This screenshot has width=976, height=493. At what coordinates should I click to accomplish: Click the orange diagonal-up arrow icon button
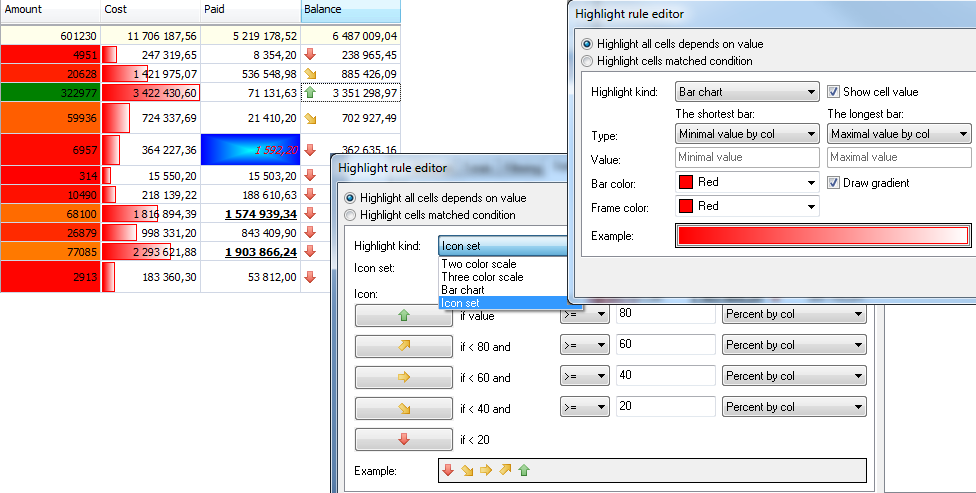click(404, 347)
